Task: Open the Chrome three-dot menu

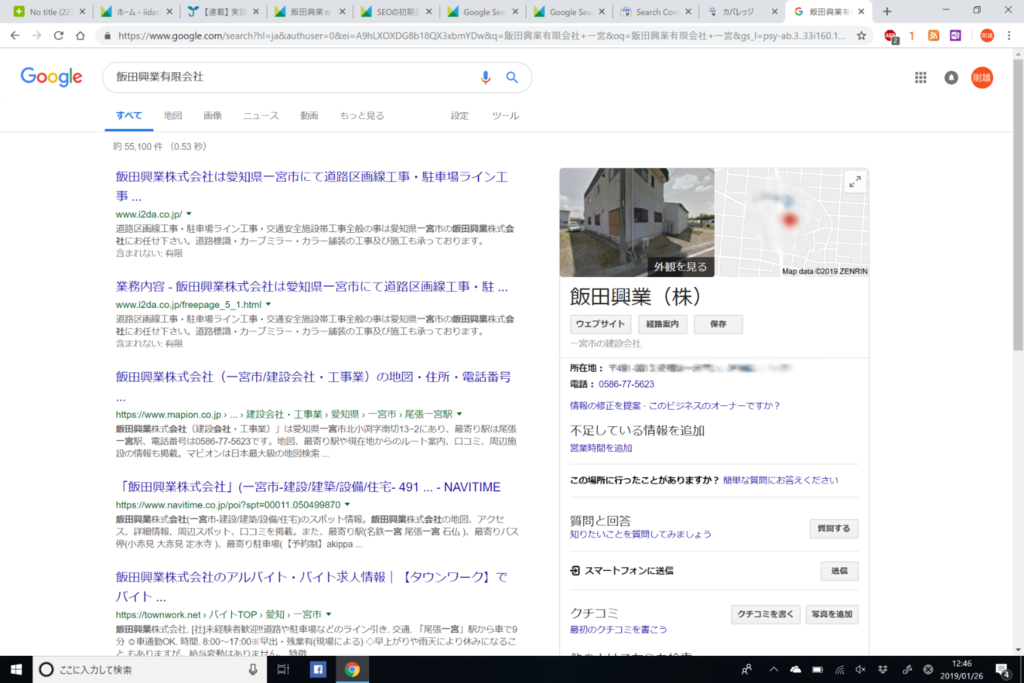Action: tap(1009, 36)
